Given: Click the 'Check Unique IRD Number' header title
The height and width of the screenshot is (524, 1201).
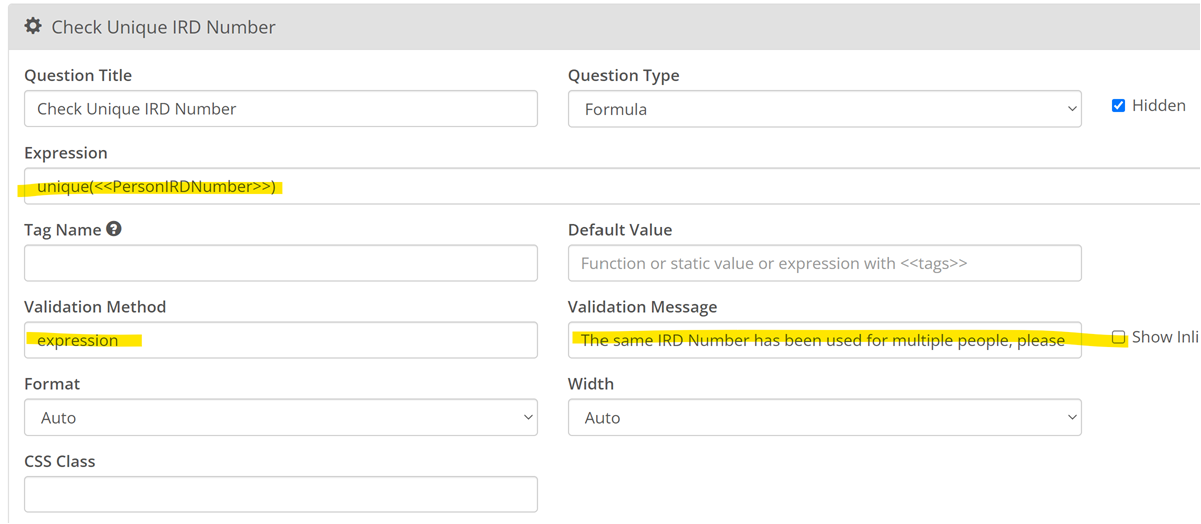Looking at the screenshot, I should pos(163,27).
